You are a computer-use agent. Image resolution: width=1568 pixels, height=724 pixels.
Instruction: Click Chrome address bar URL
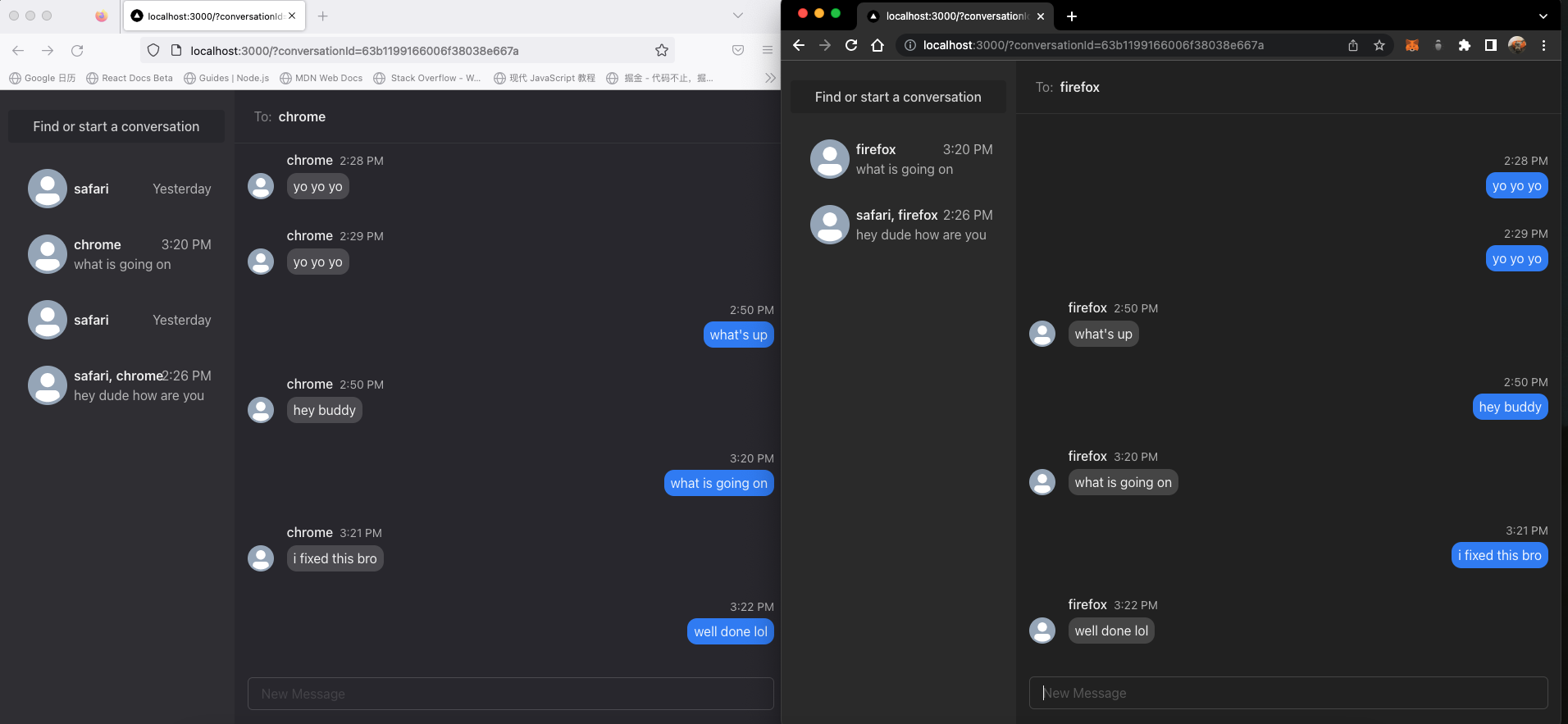[1093, 45]
